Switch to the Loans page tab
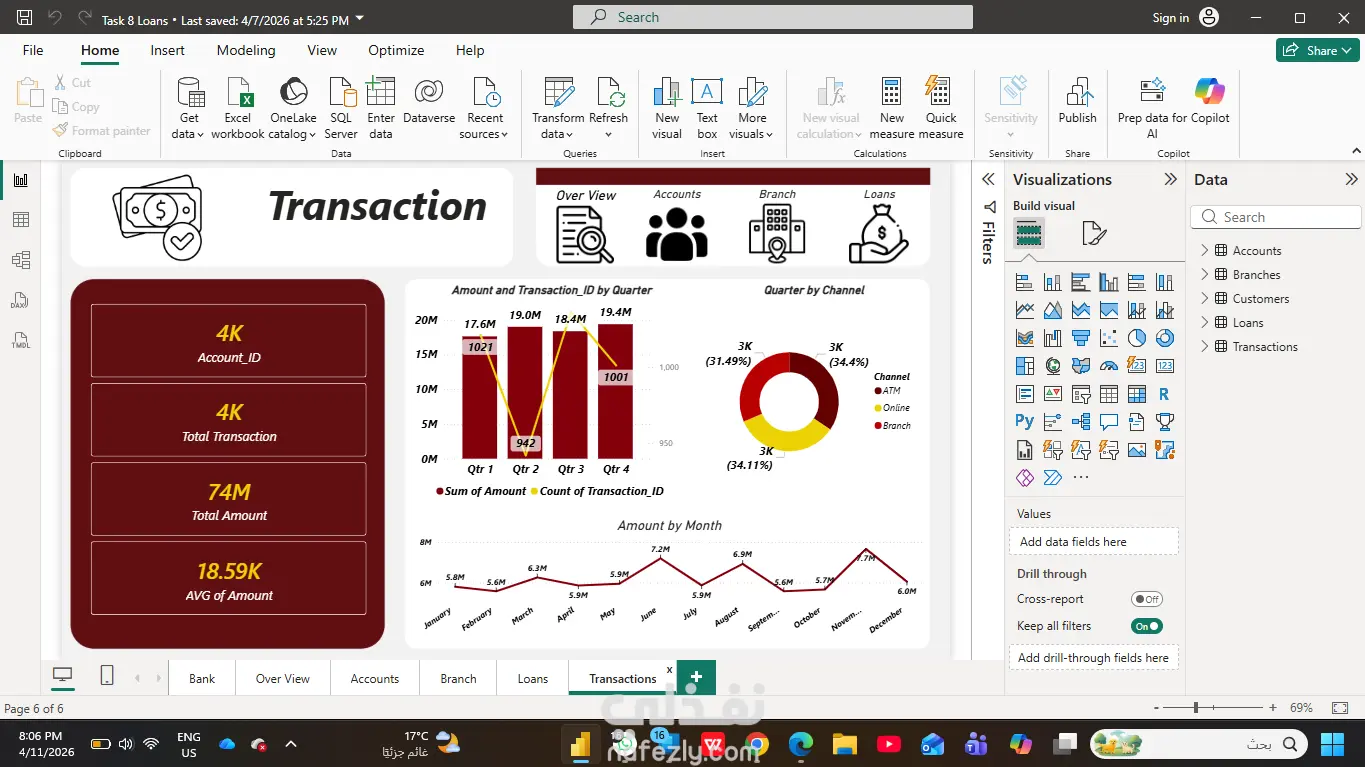Viewport: 1365px width, 767px height. pyautogui.click(x=533, y=678)
